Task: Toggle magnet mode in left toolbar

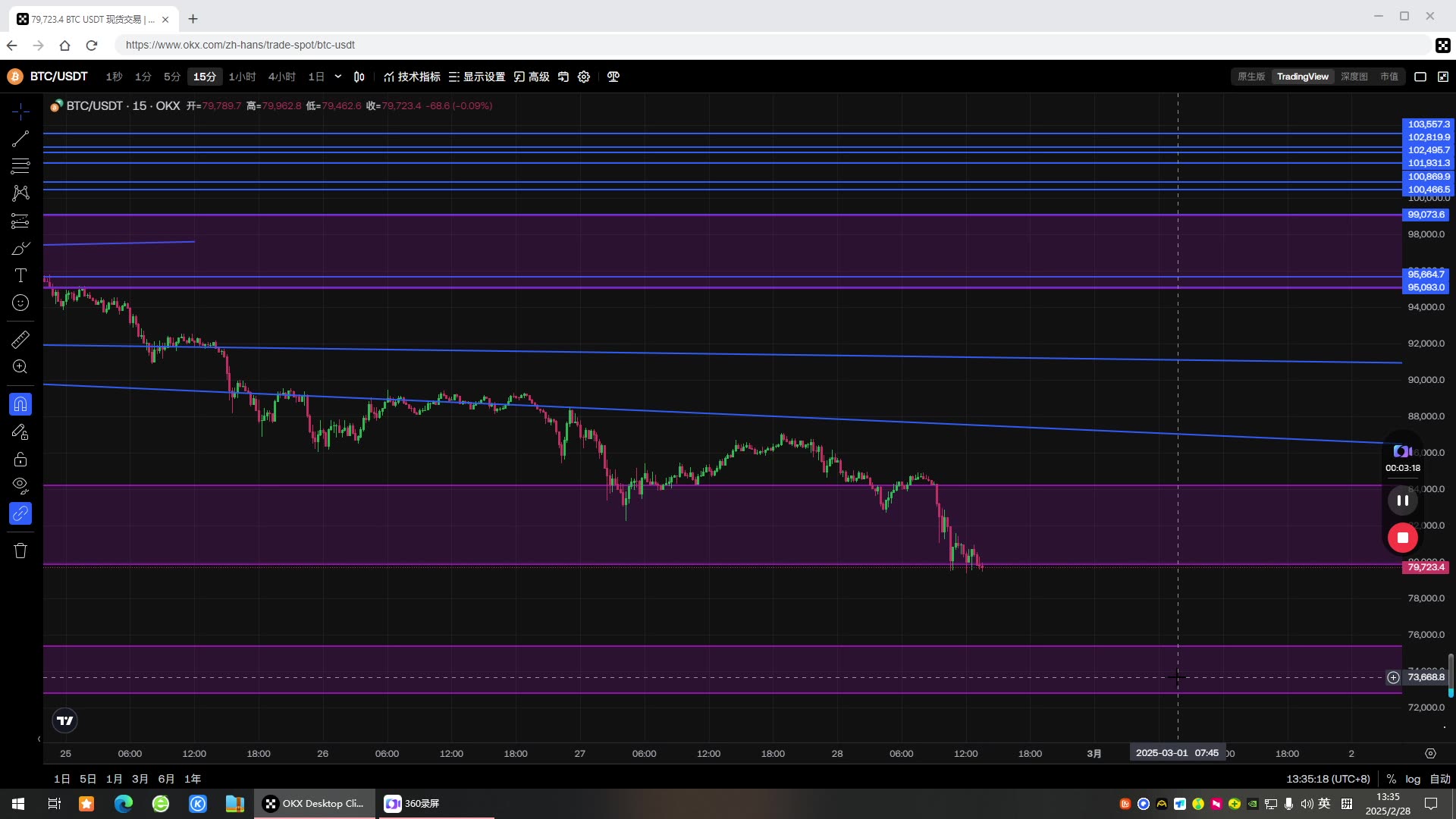Action: [x=20, y=404]
